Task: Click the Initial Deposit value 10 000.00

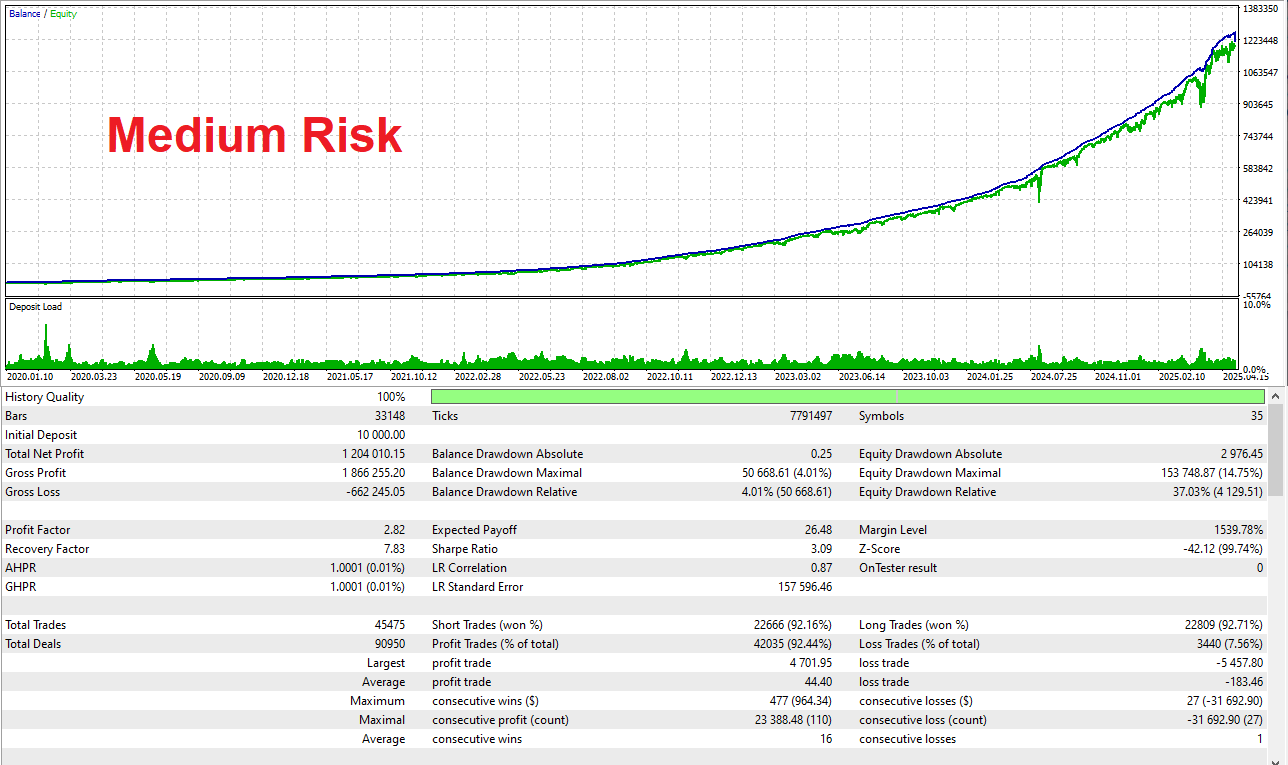Action: click(379, 435)
